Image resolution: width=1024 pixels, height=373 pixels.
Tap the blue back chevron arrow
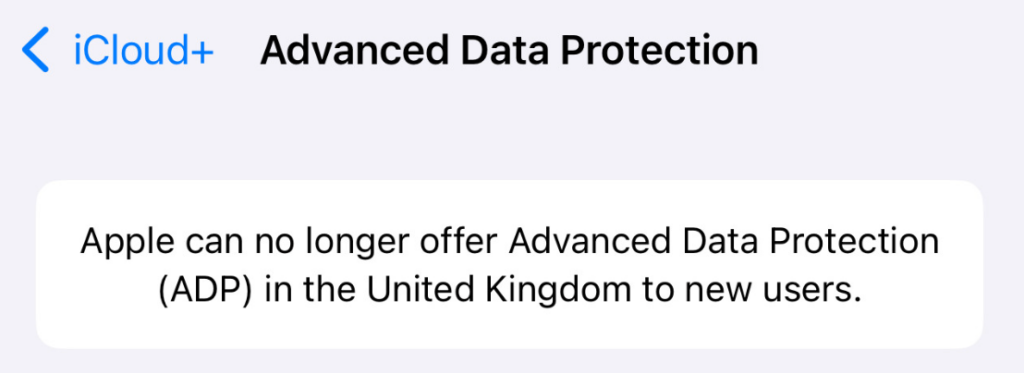point(35,50)
